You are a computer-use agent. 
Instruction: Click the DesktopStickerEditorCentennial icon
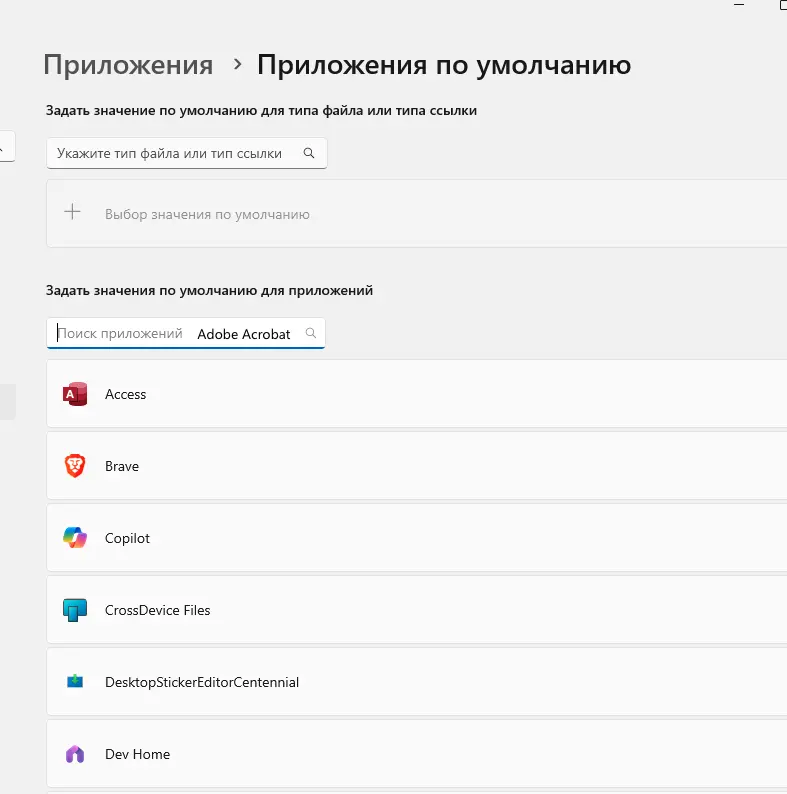coord(75,682)
